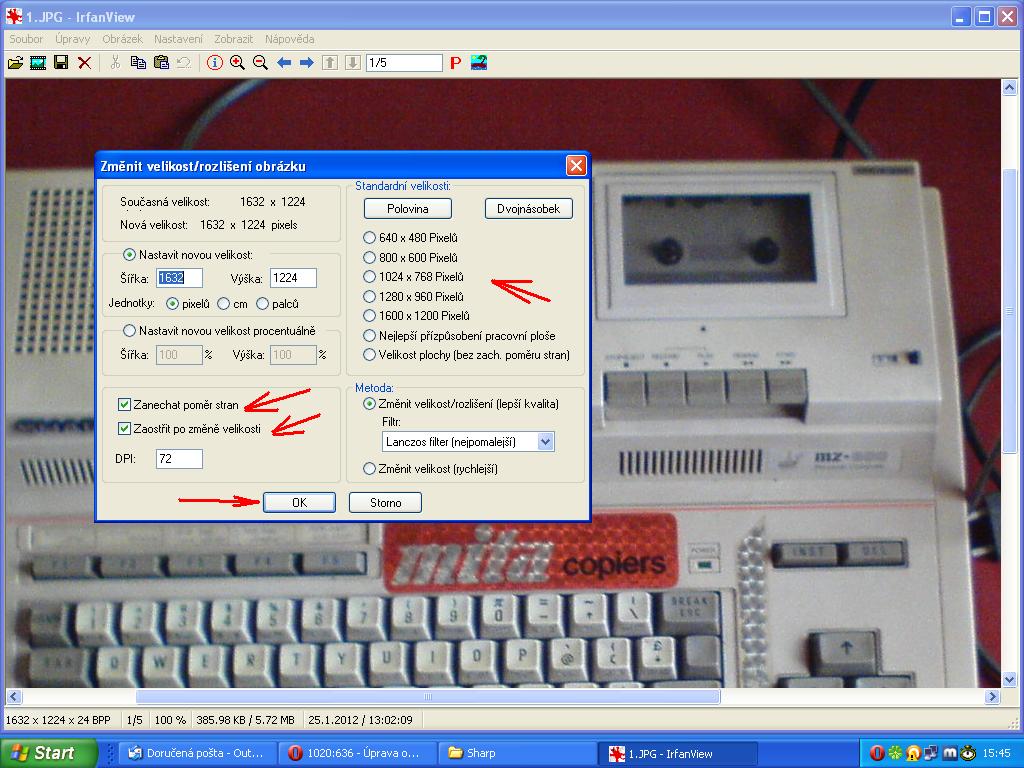Uncheck Zanechat poměr stran checkbox
The height and width of the screenshot is (768, 1024).
(x=125, y=405)
